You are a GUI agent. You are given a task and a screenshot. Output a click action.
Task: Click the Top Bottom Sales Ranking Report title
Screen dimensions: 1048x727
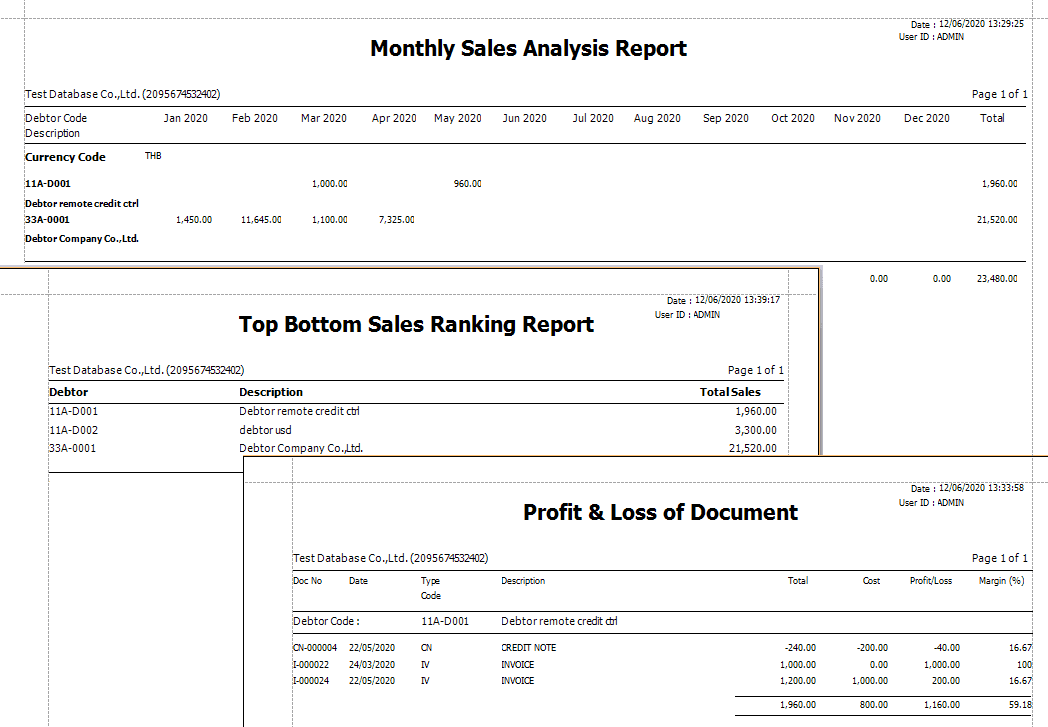416,324
